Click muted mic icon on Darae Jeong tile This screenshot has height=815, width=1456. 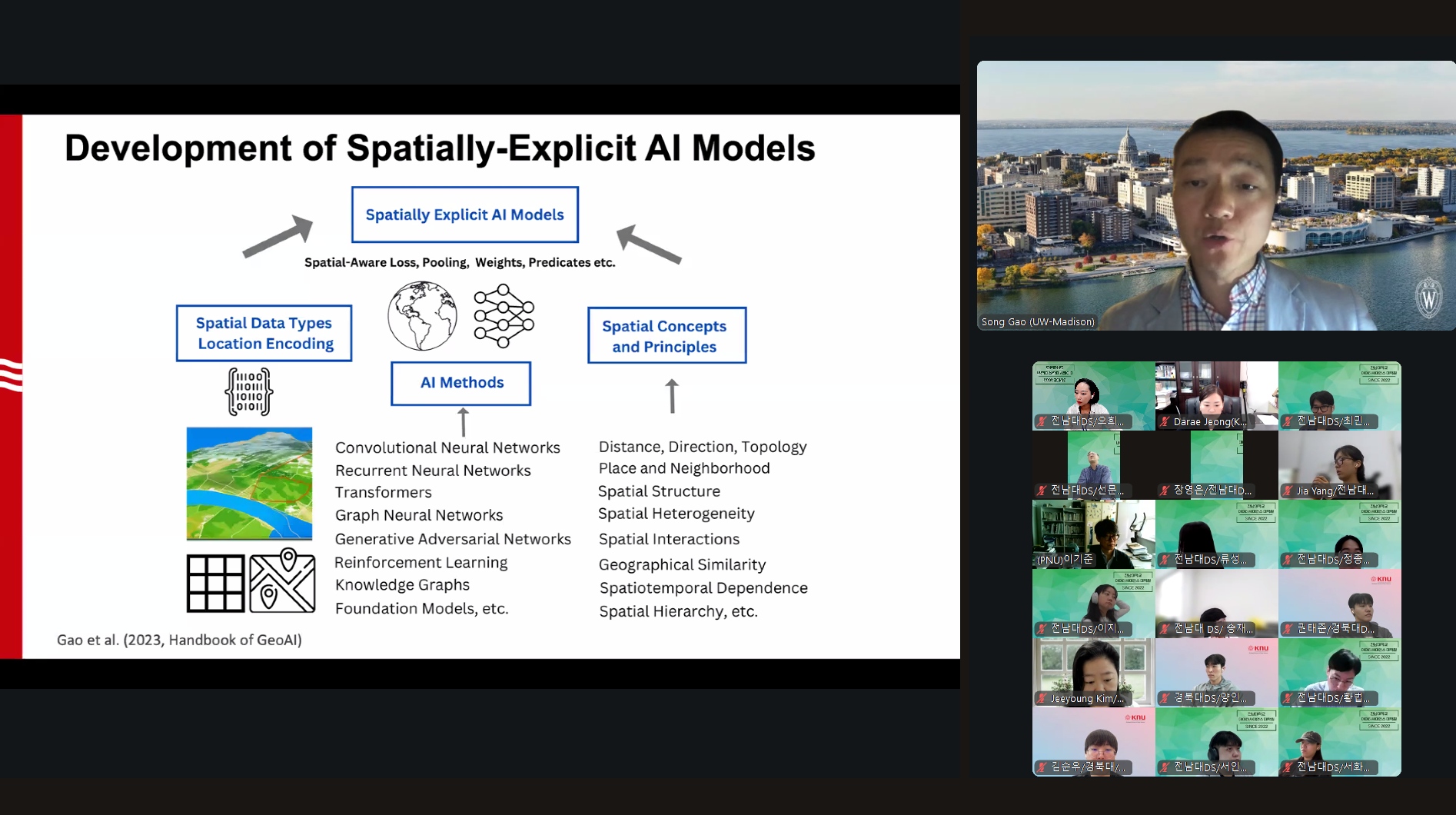(1165, 421)
